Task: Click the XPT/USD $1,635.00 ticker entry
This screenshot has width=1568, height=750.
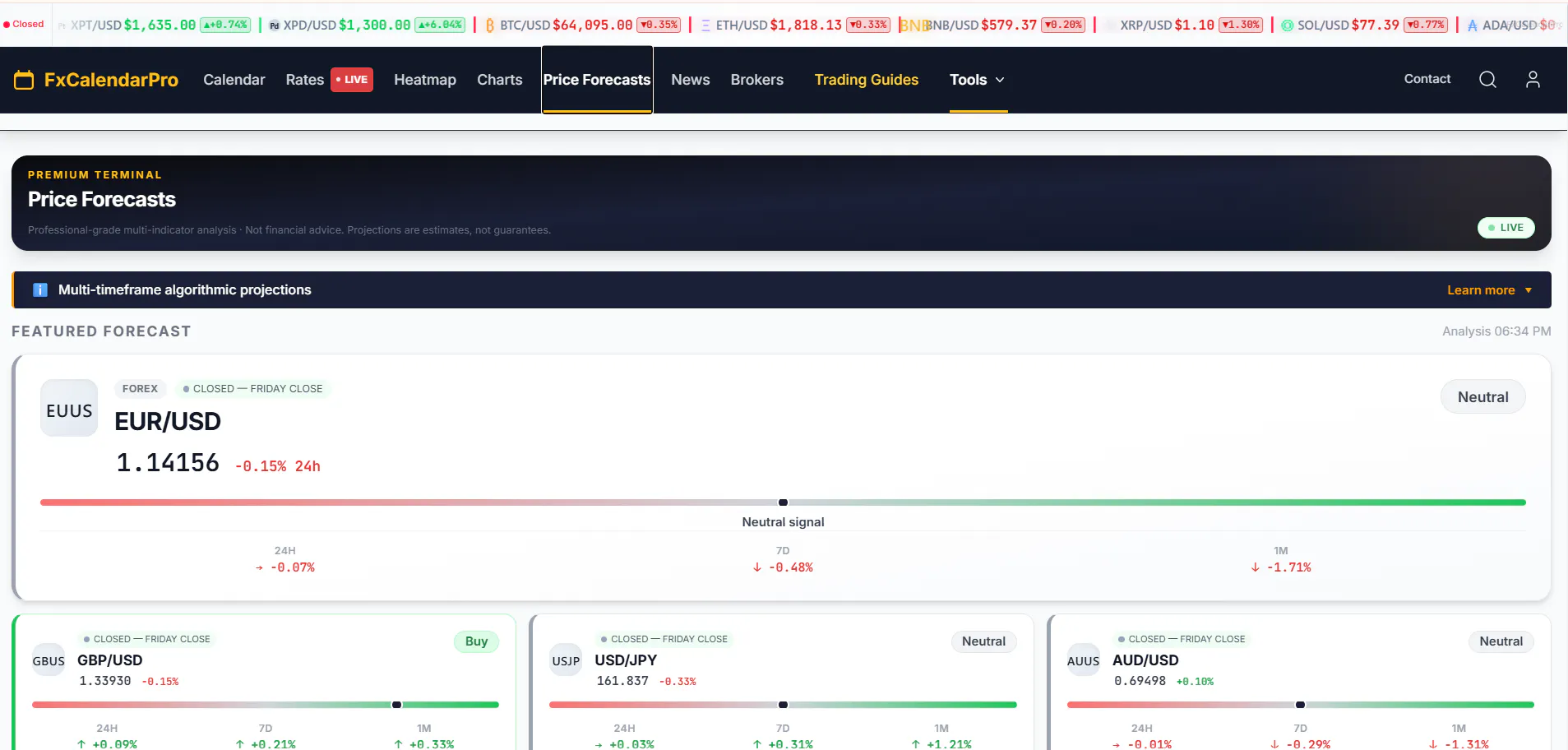Action: point(154,25)
